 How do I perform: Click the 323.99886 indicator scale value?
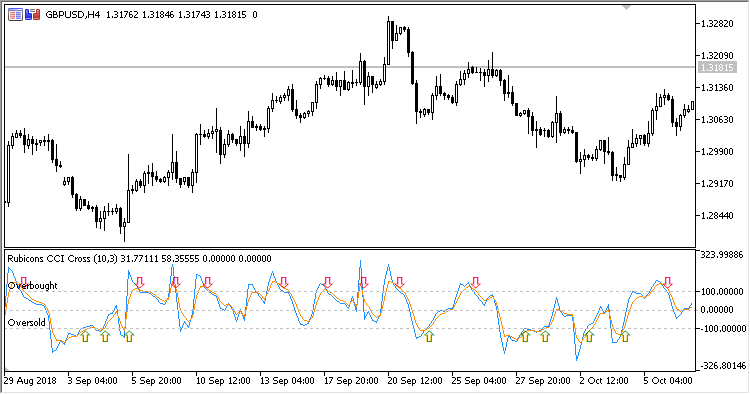click(x=723, y=255)
